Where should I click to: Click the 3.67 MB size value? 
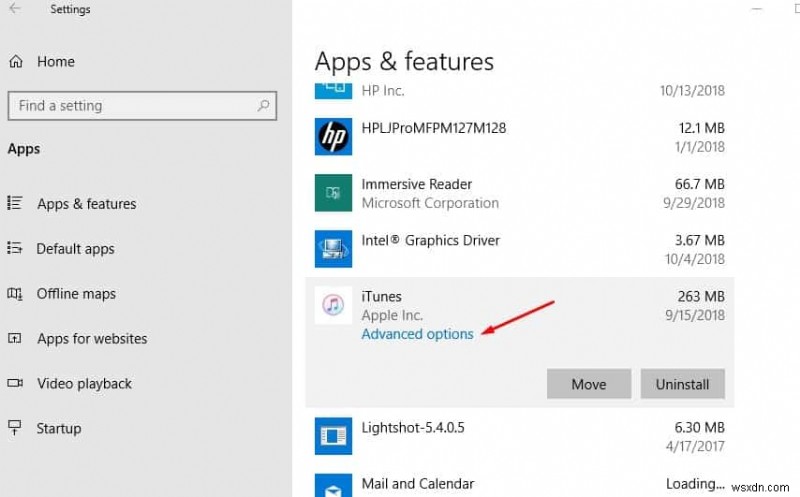point(699,240)
